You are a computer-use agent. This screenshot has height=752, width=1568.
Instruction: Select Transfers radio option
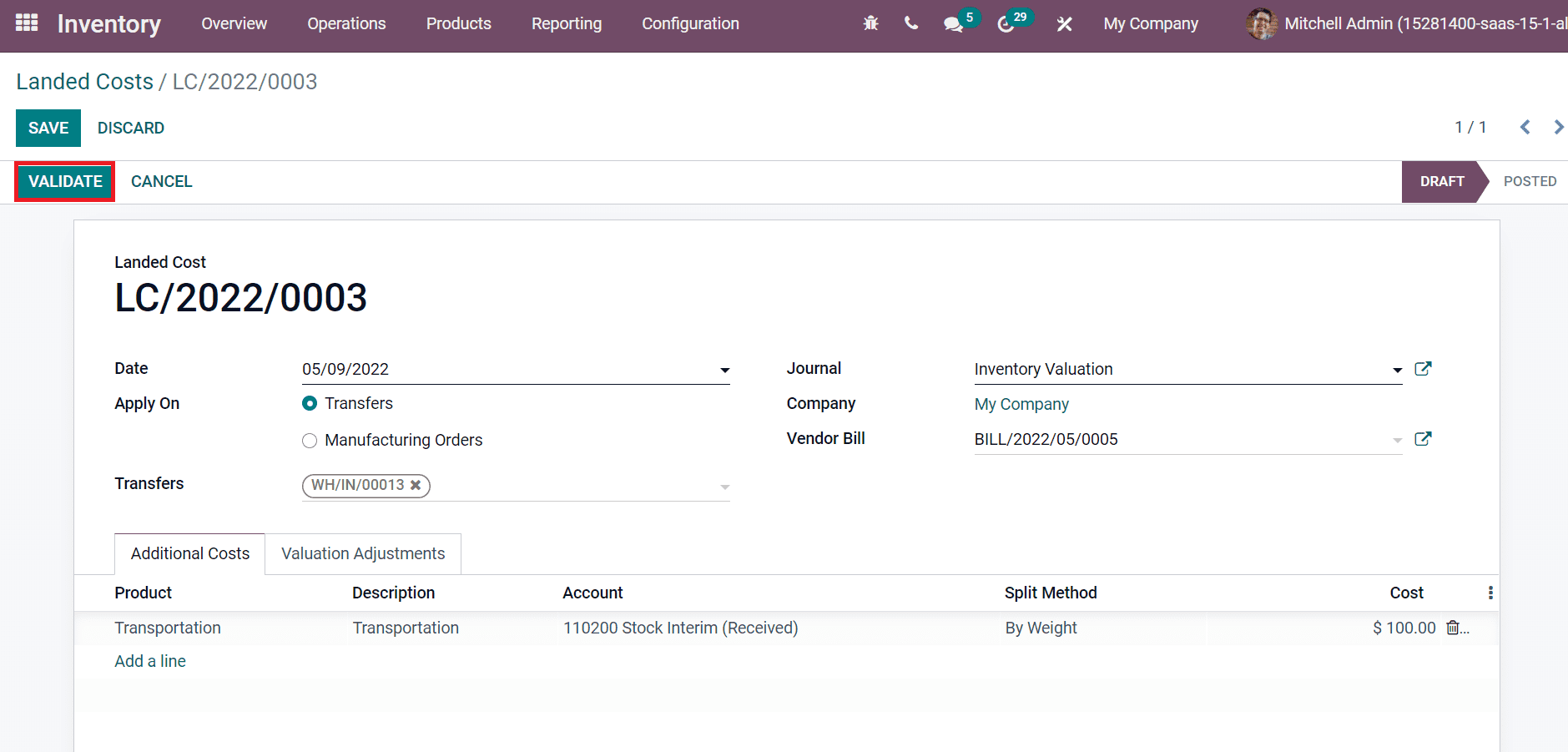click(310, 403)
